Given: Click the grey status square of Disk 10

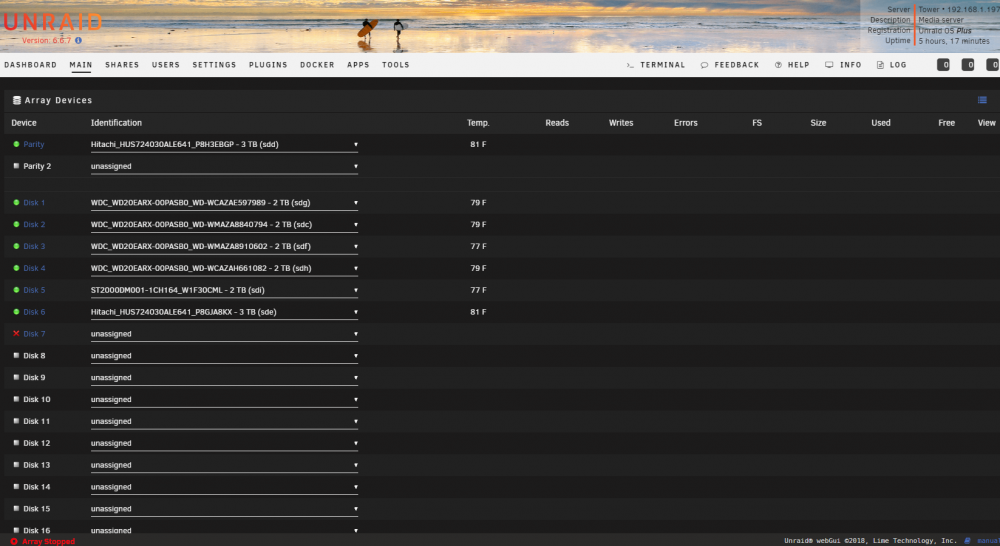Looking at the screenshot, I should click(17, 399).
